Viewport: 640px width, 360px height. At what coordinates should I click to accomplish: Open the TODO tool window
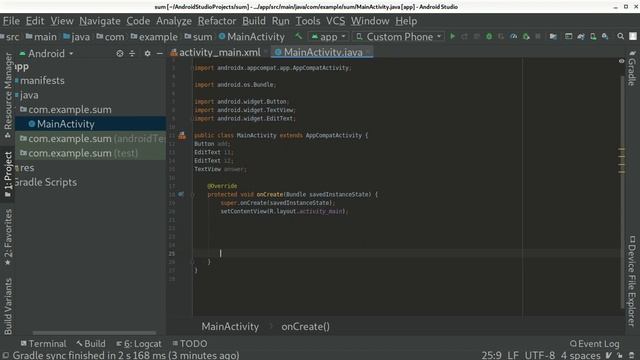(190, 344)
